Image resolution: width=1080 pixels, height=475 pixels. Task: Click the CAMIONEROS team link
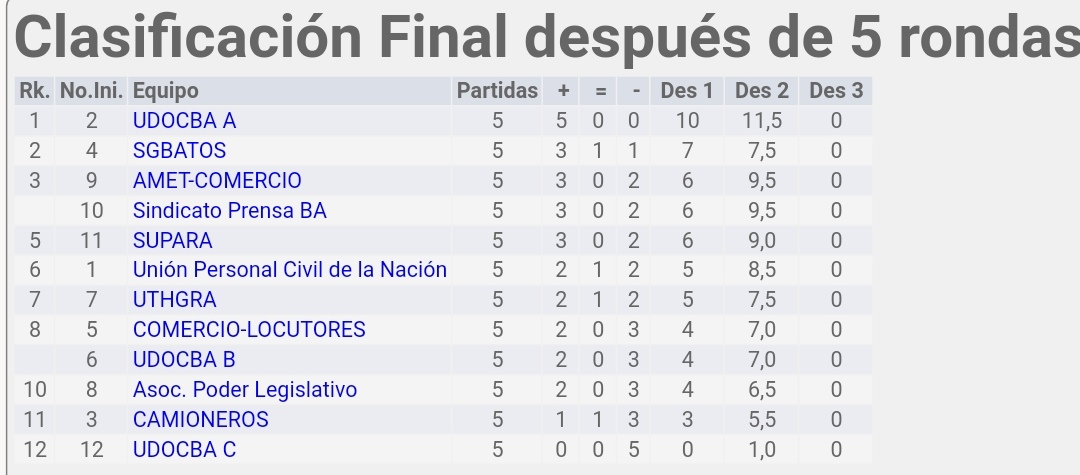coord(200,420)
